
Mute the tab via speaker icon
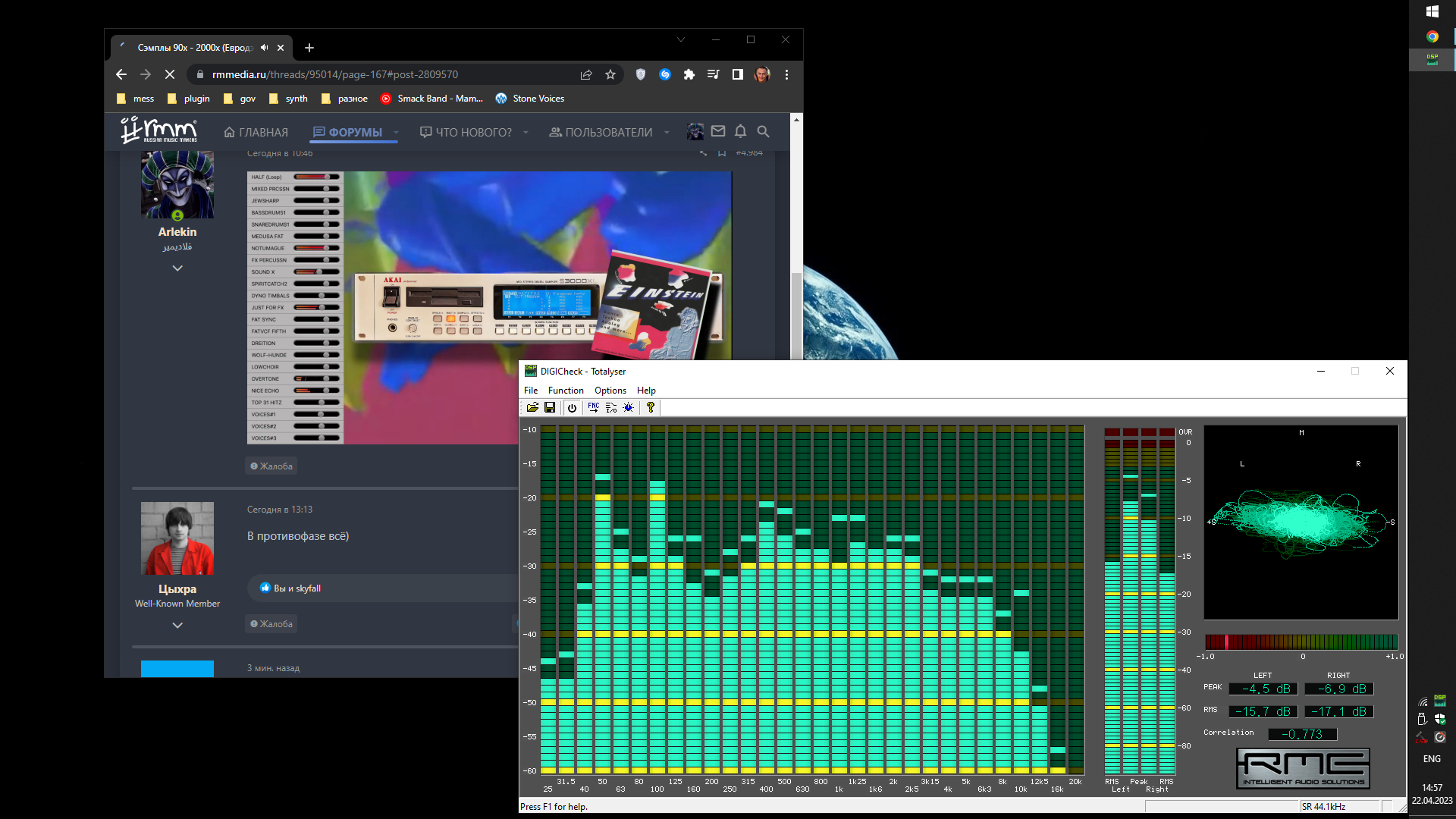[265, 48]
